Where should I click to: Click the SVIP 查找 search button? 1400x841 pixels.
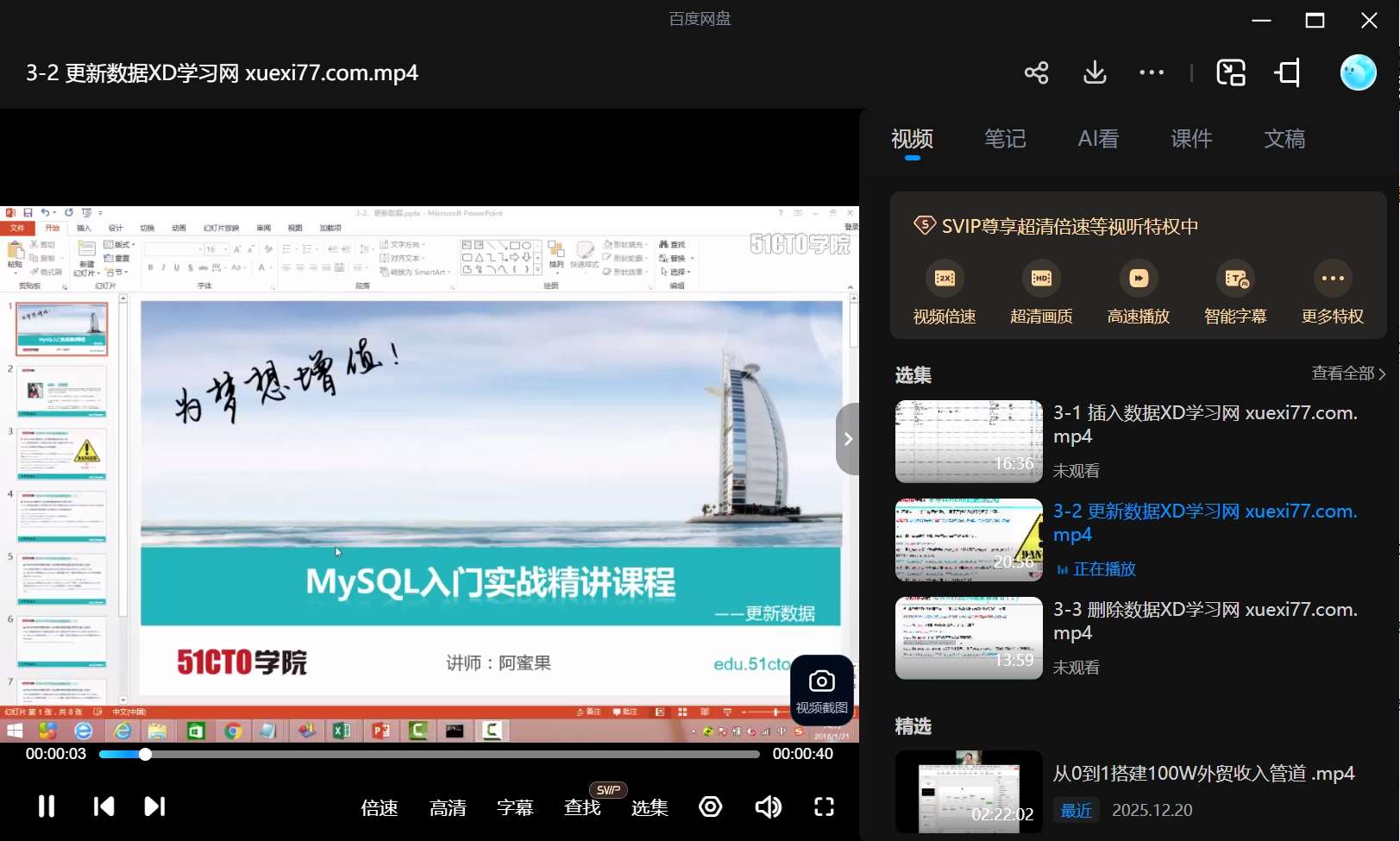point(581,807)
